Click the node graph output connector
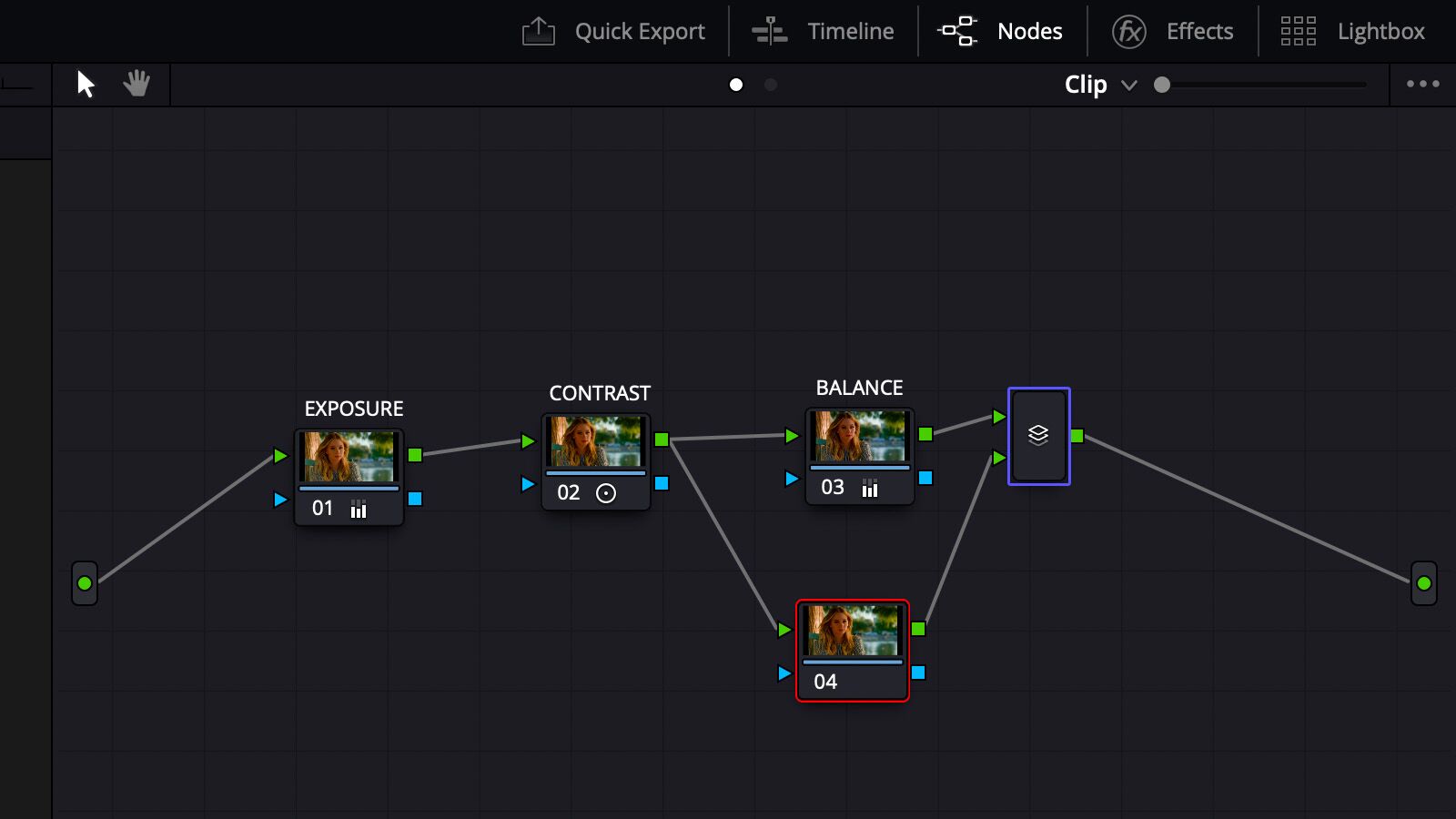The image size is (1456, 819). pyautogui.click(x=1423, y=583)
